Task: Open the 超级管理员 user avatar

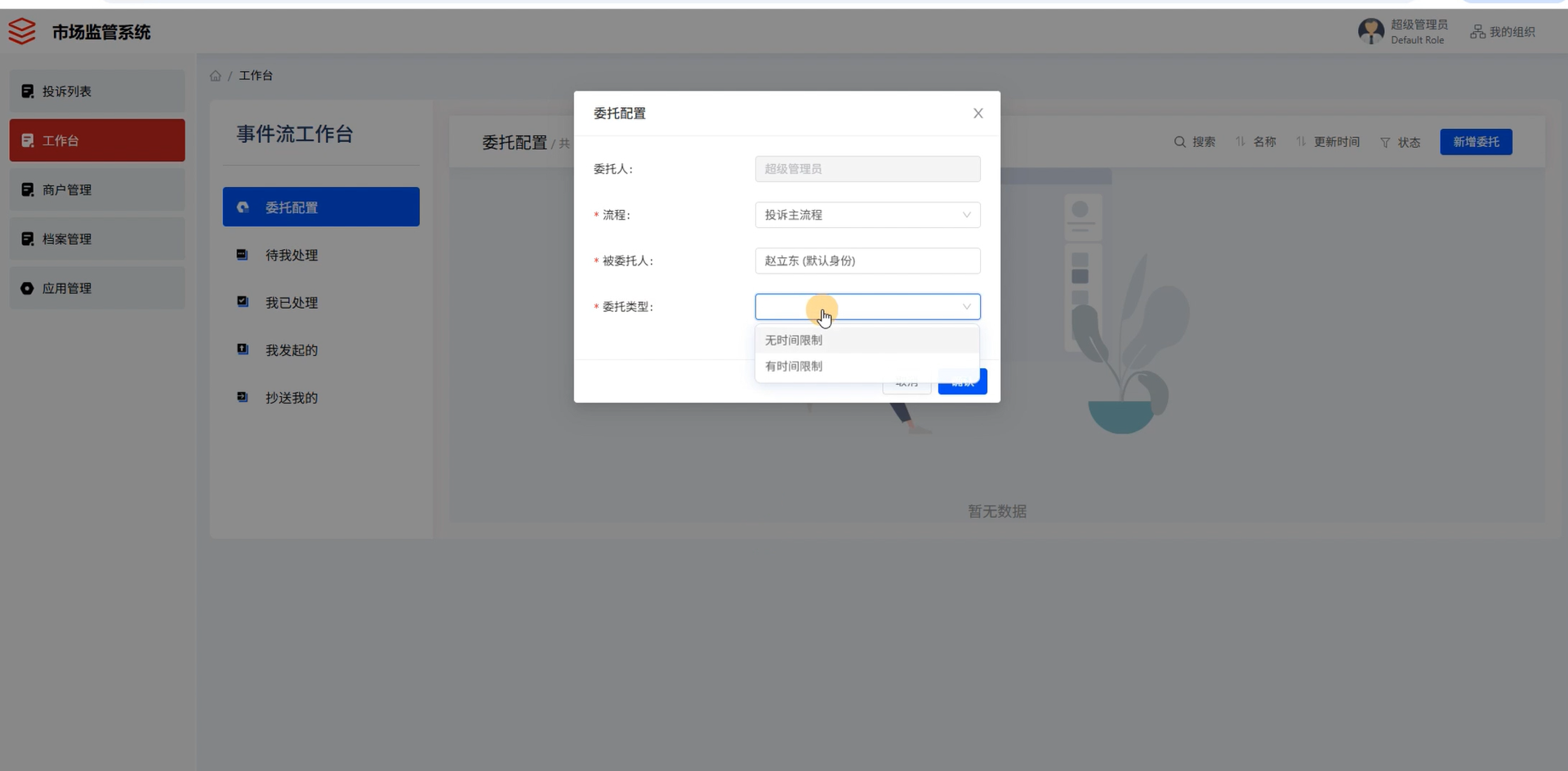Action: (x=1370, y=32)
